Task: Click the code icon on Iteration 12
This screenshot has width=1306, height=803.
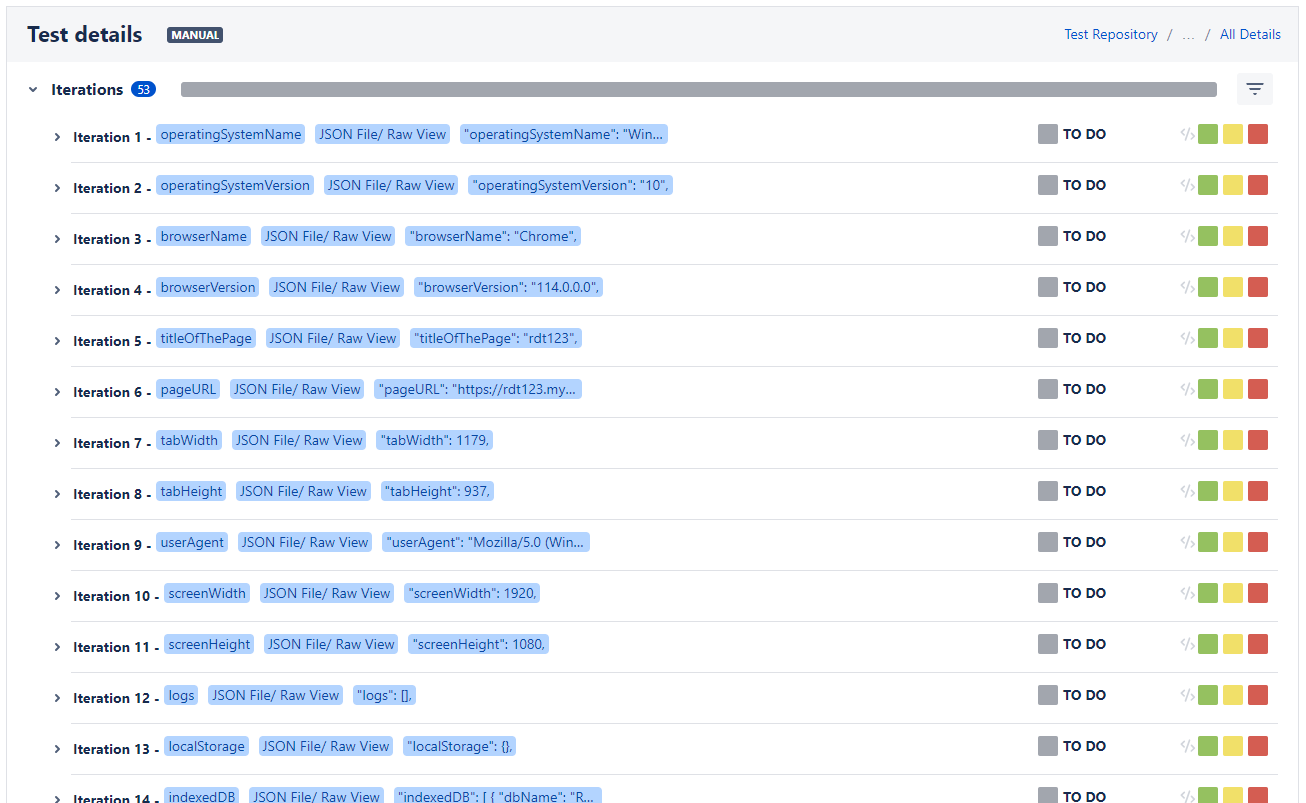Action: coord(1187,695)
